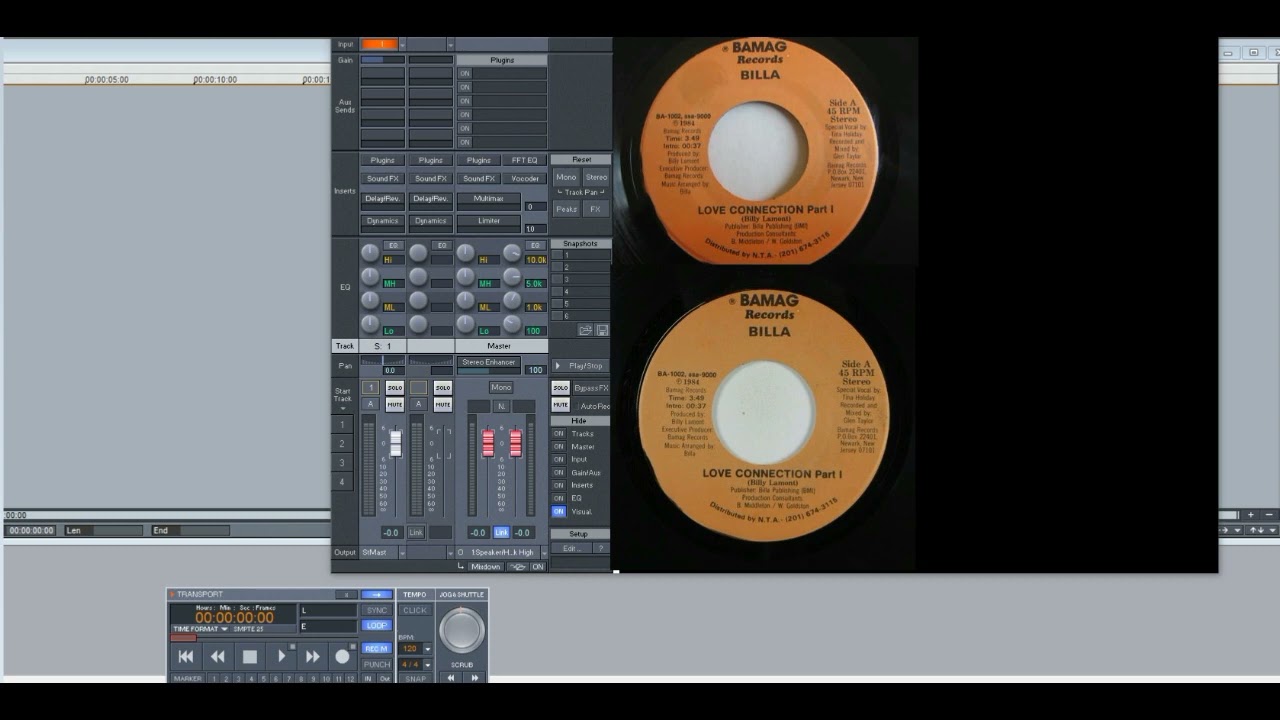Click the master 100 Hz frequency knob
Viewport: 1280px width, 720px height.
pos(512,324)
